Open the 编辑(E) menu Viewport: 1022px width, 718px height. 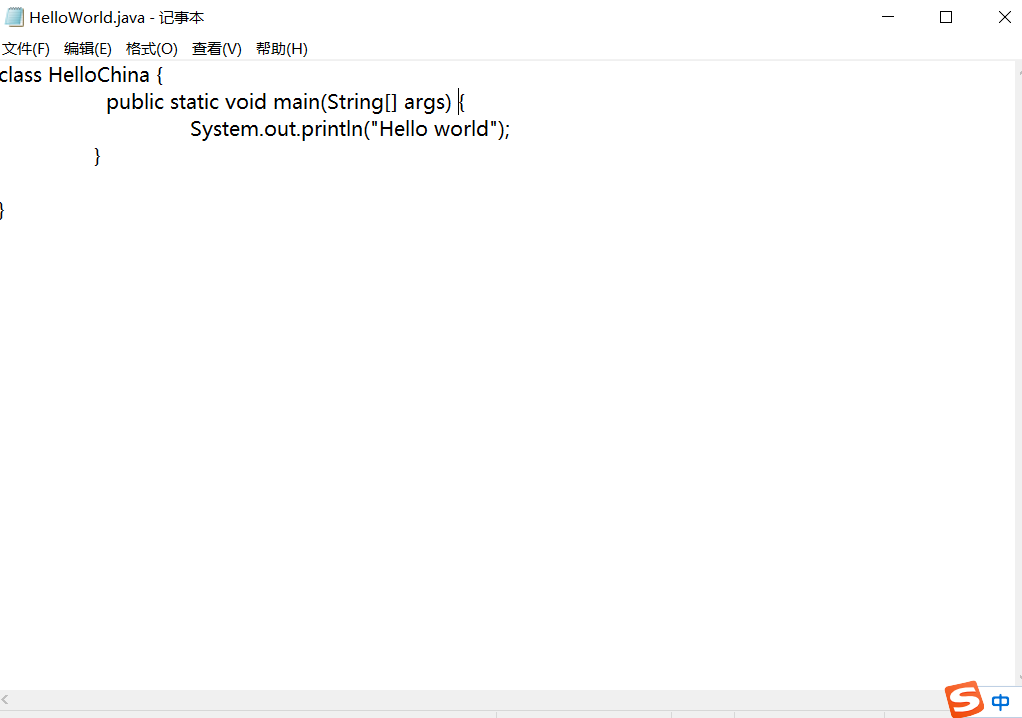click(88, 48)
